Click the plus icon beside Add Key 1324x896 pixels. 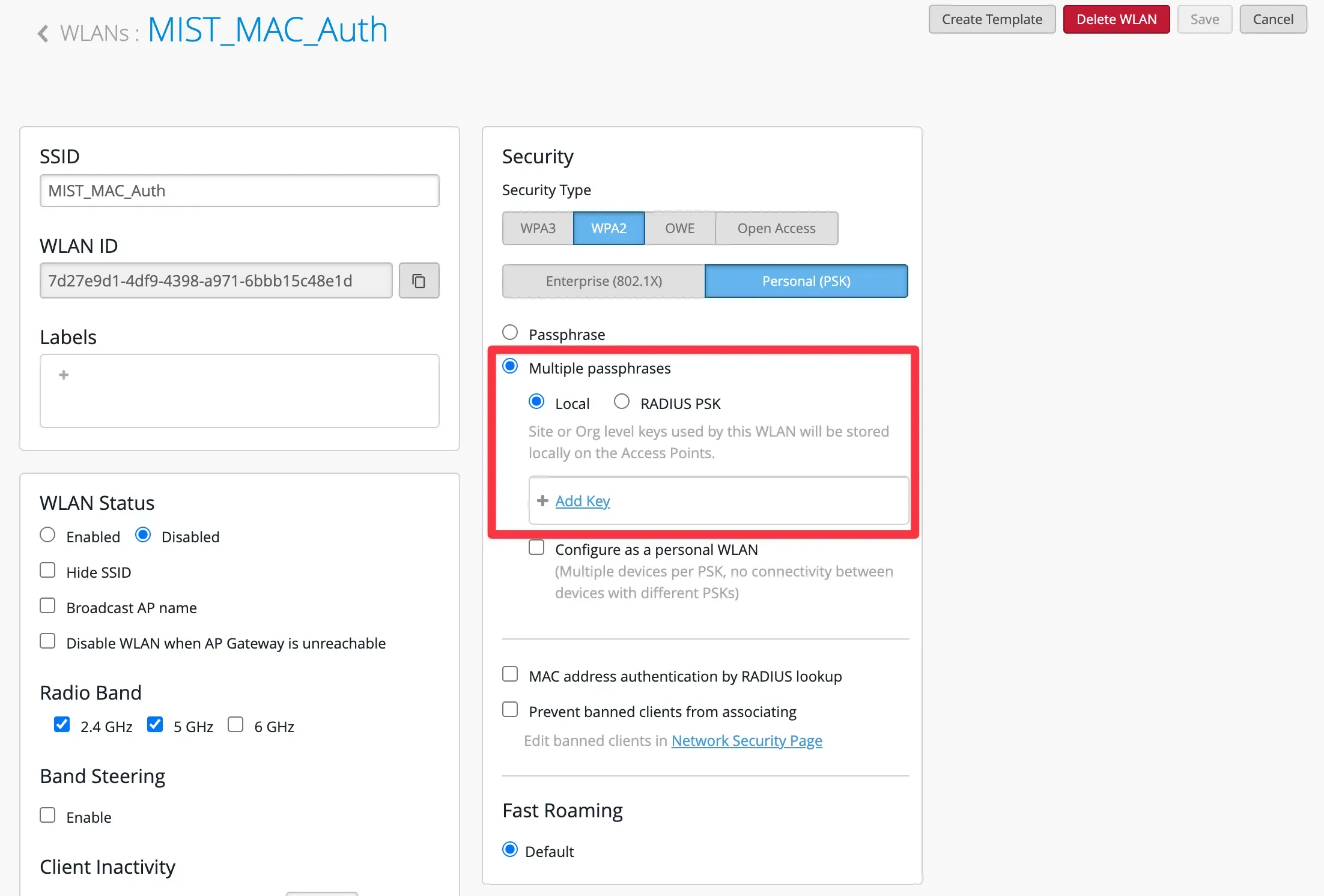click(x=542, y=501)
